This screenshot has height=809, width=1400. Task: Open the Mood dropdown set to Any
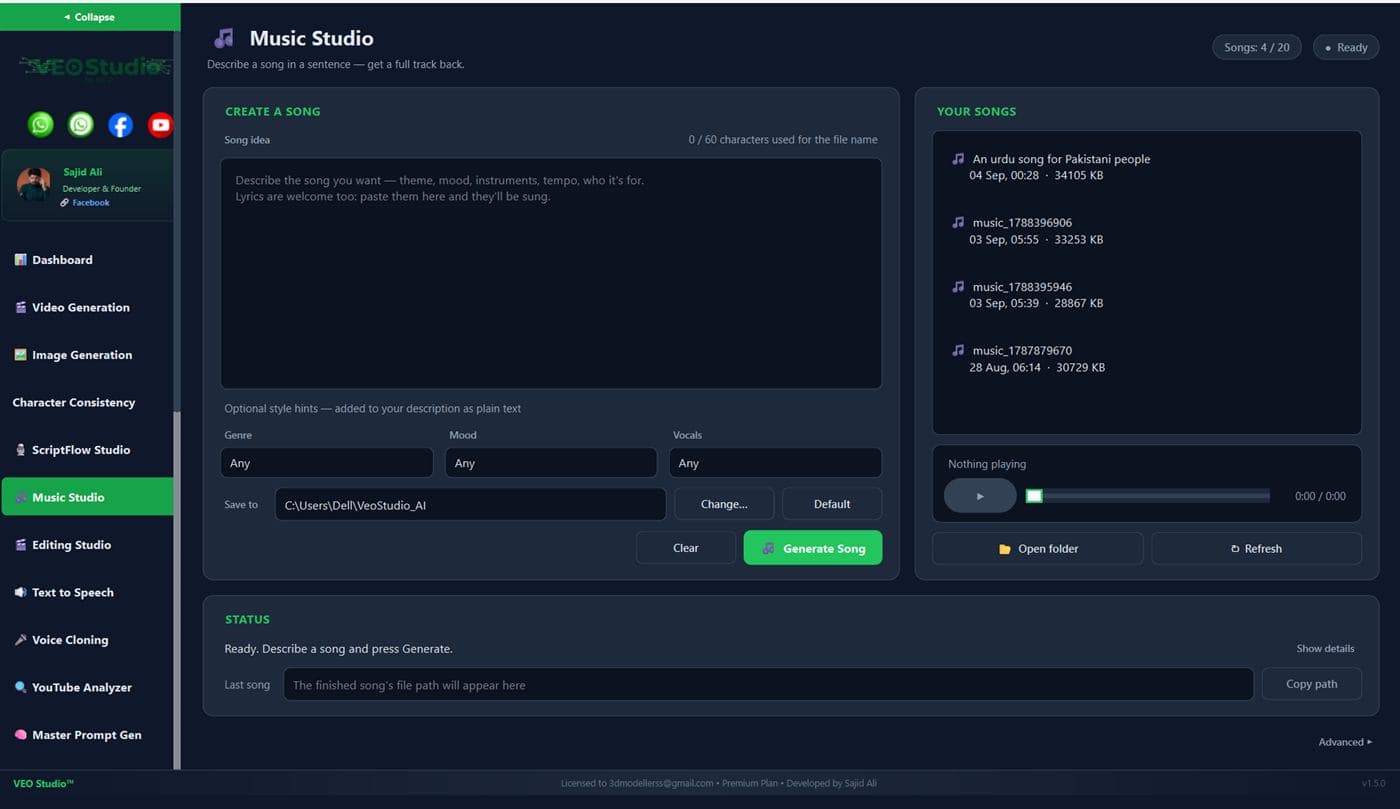click(x=551, y=463)
